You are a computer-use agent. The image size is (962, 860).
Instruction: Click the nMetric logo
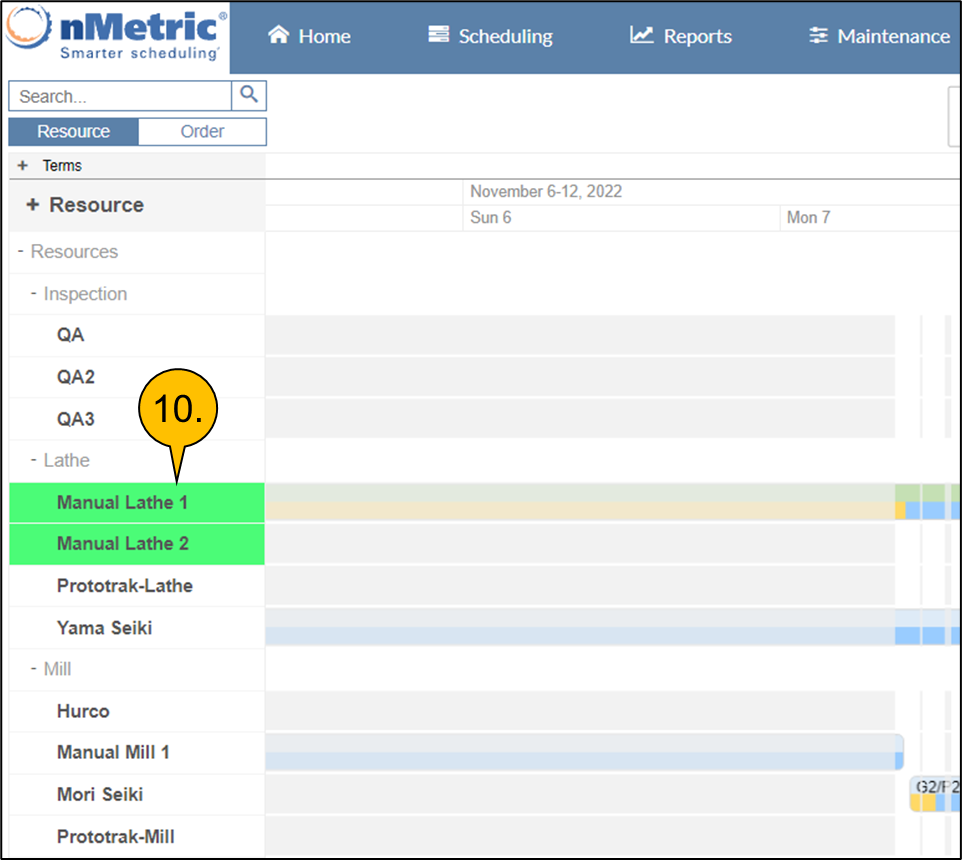click(x=117, y=34)
